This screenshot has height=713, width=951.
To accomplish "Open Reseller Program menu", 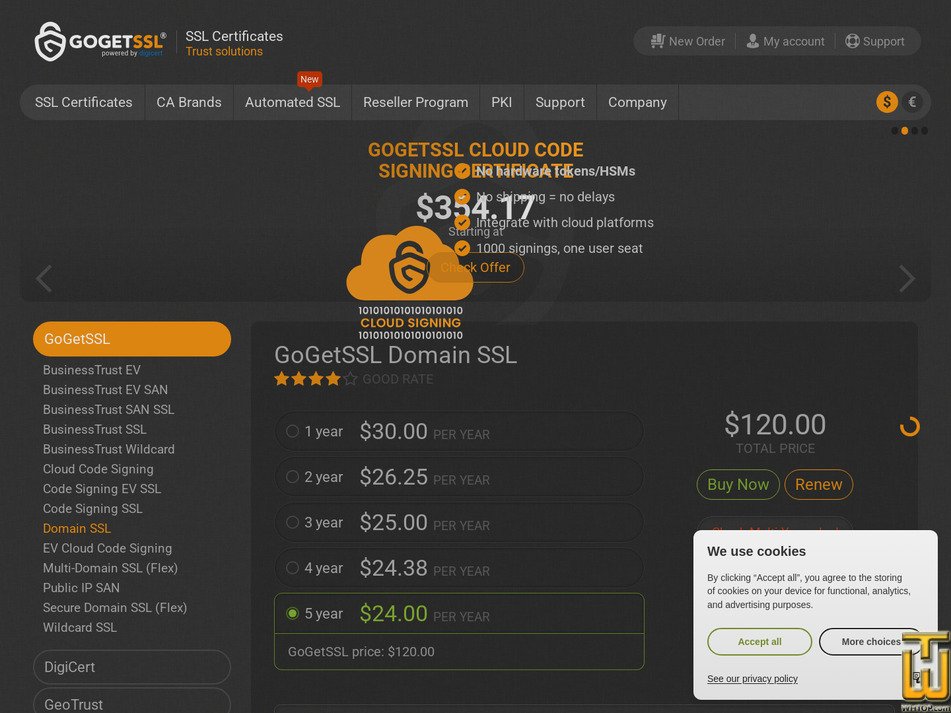I will pos(415,102).
